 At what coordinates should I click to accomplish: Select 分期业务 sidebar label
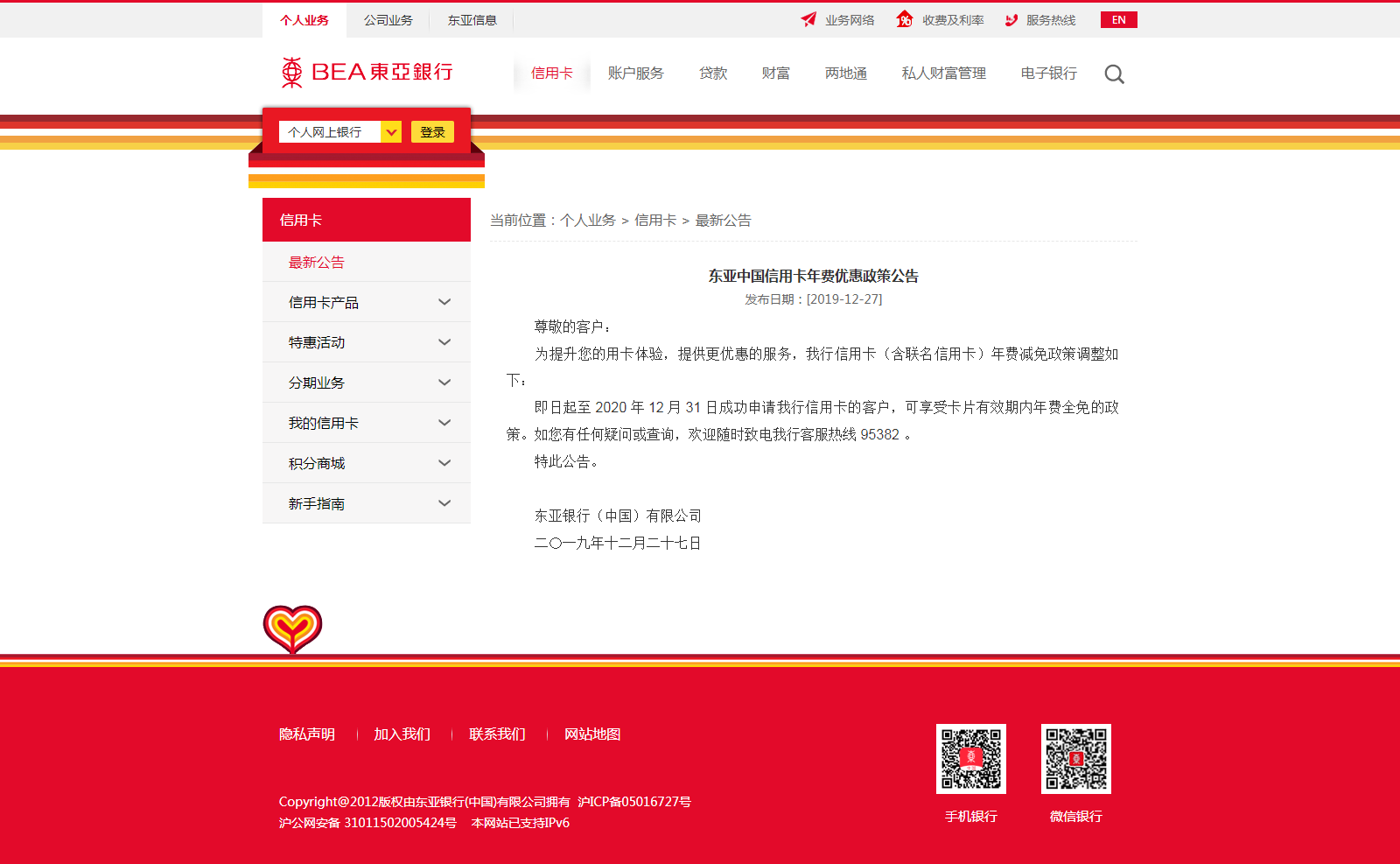317,383
